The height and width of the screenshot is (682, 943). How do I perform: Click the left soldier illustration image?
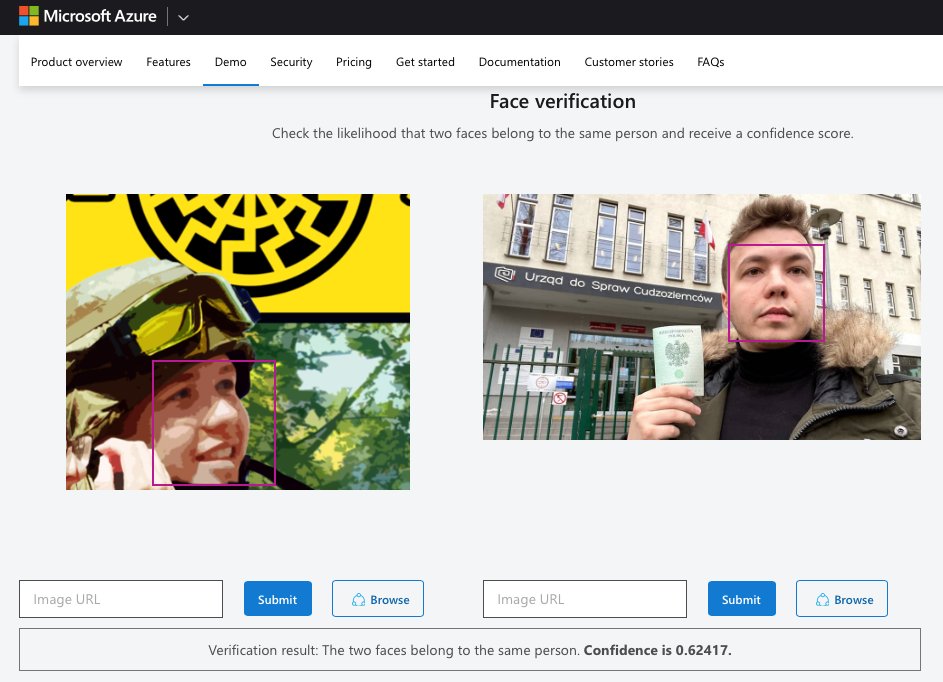238,342
